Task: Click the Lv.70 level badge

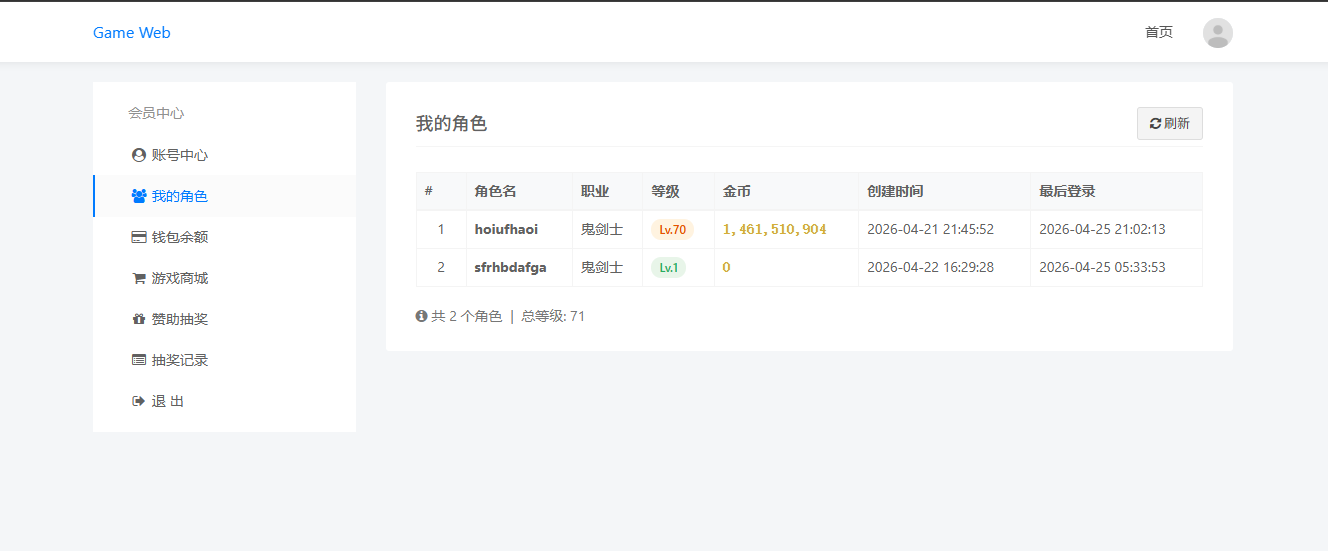Action: 672,229
